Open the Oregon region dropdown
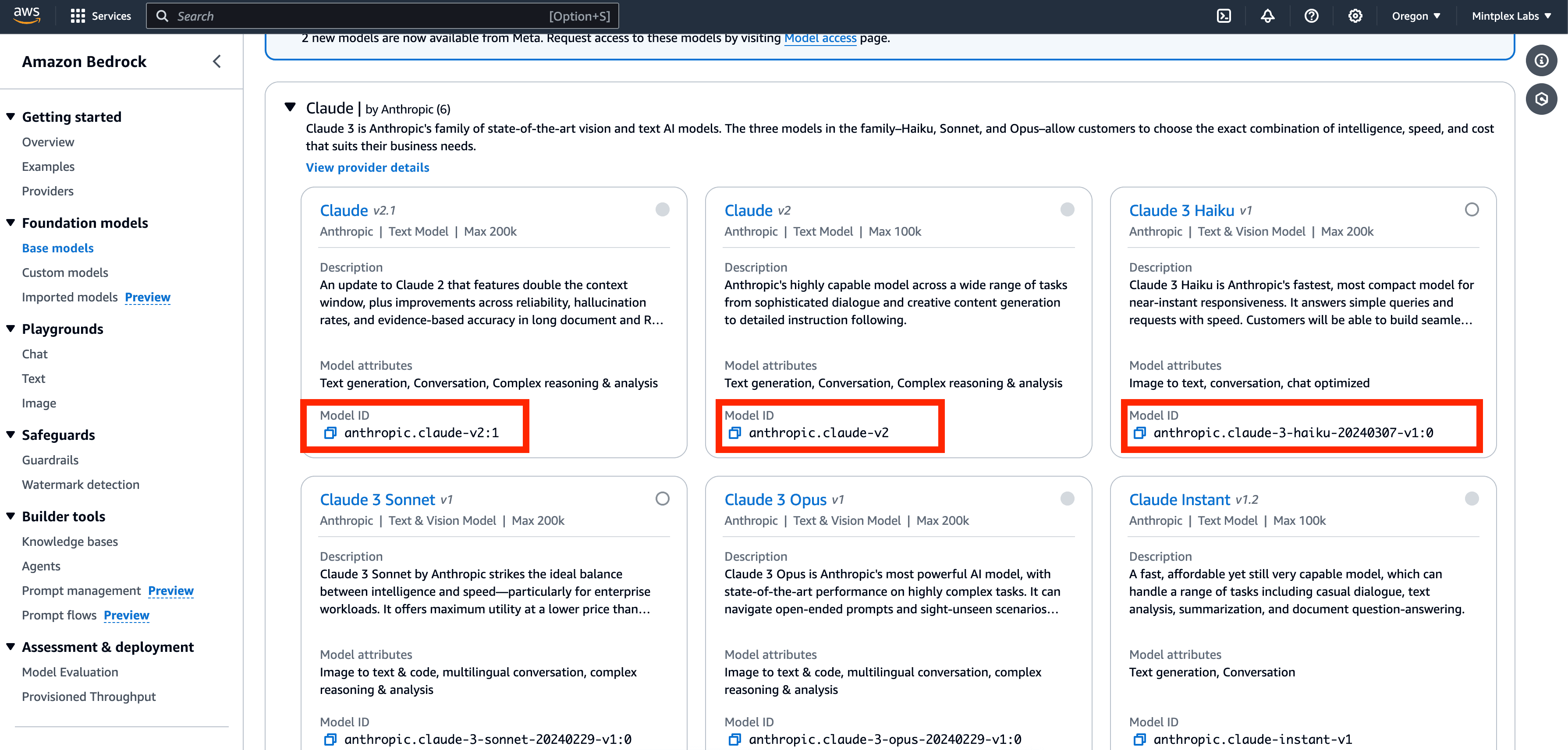 pyautogui.click(x=1416, y=16)
